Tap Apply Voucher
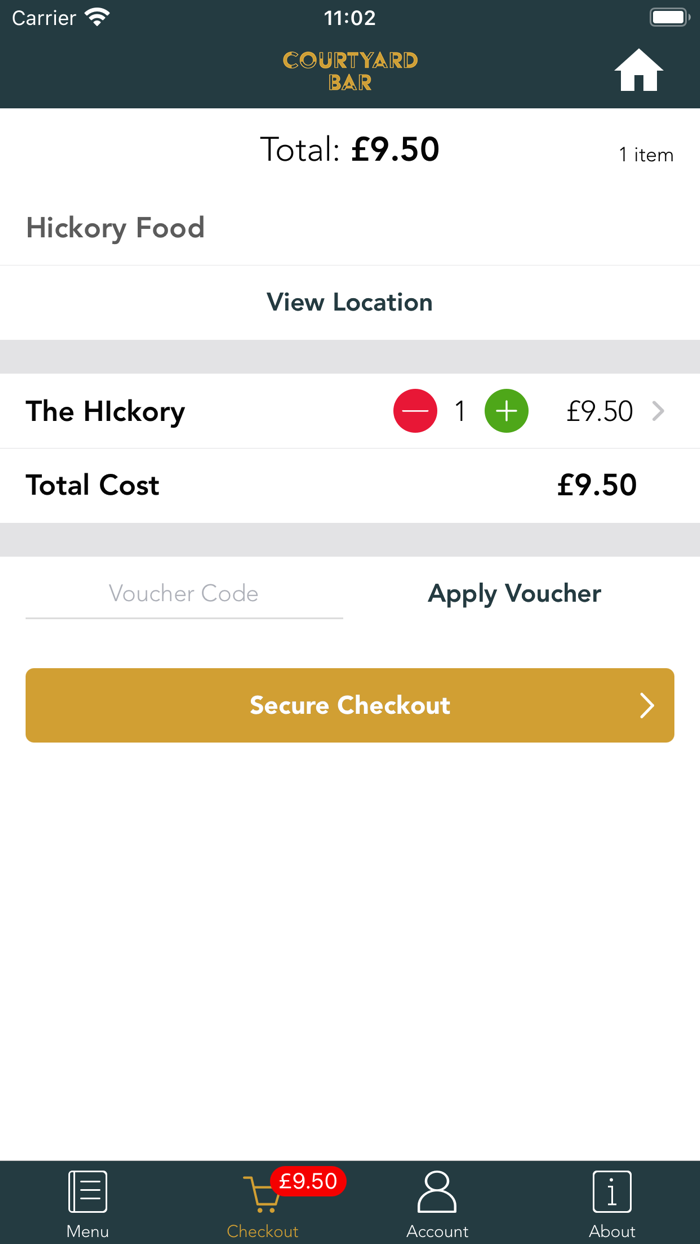 click(x=514, y=593)
